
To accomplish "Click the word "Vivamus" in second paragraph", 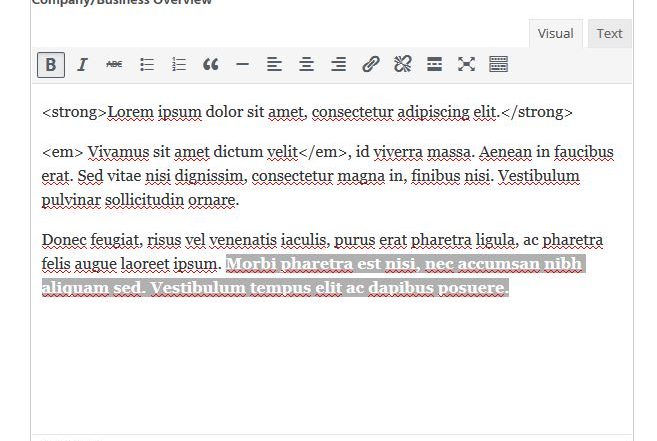I will tap(118, 152).
